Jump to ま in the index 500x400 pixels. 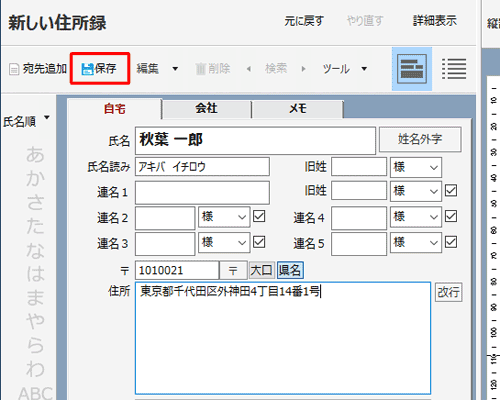(x=35, y=298)
